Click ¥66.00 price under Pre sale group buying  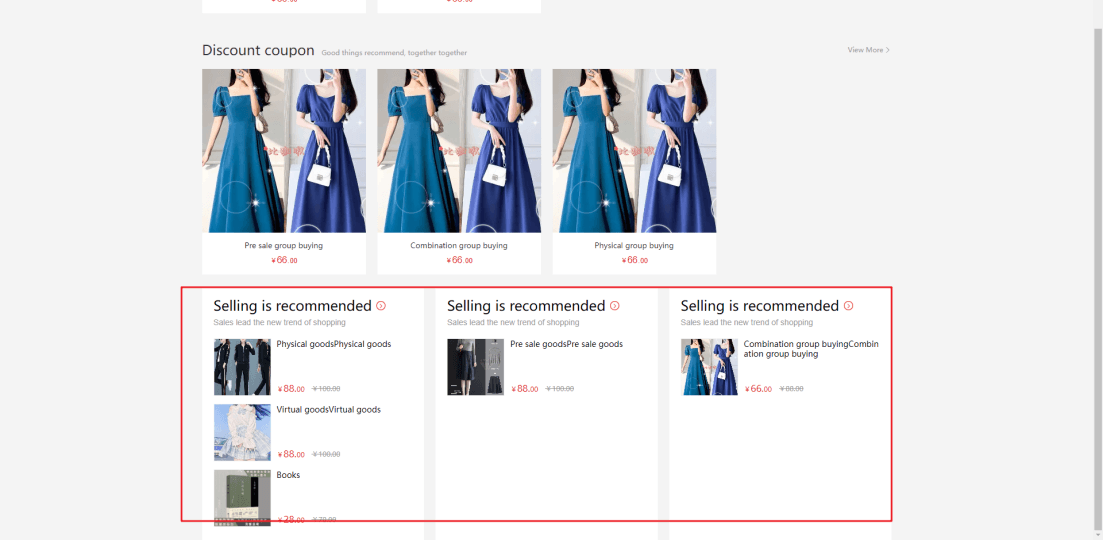tap(283, 260)
